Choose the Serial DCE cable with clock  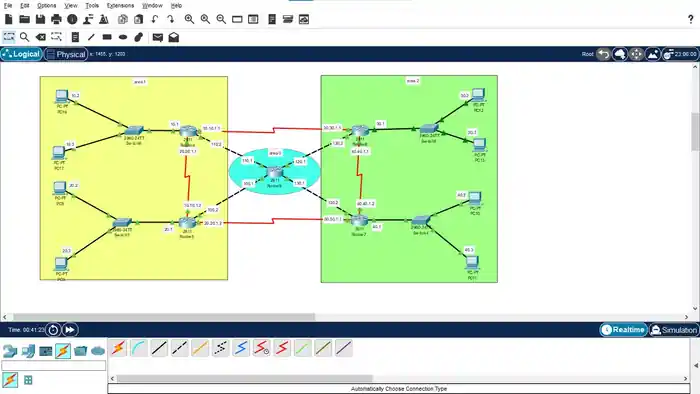click(262, 348)
